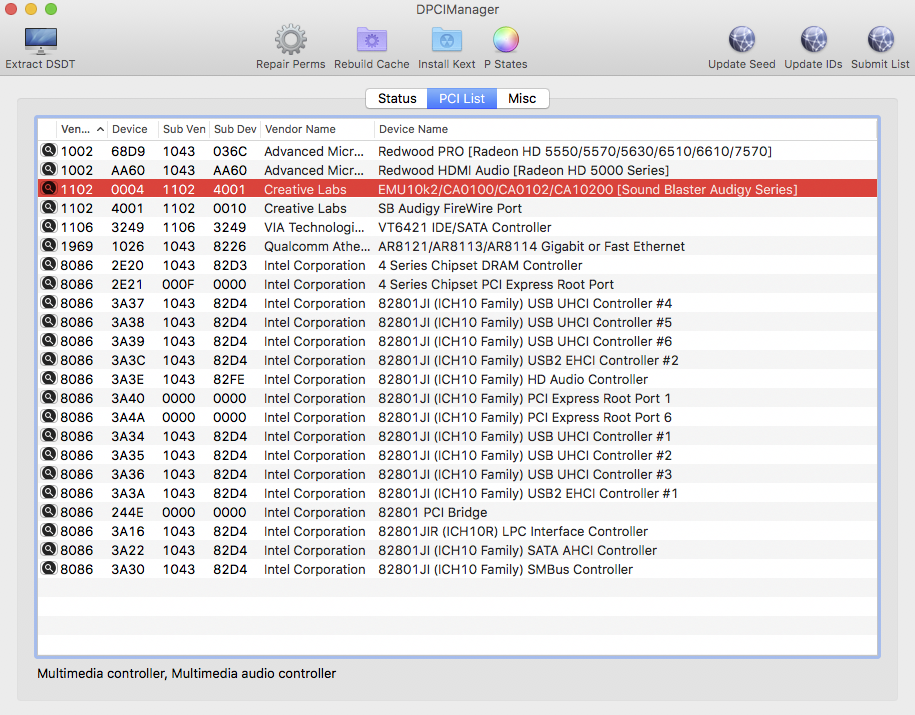The width and height of the screenshot is (915, 715).
Task: Click the magnifier icon for SB Audigy FireWire Port
Action: [49, 207]
